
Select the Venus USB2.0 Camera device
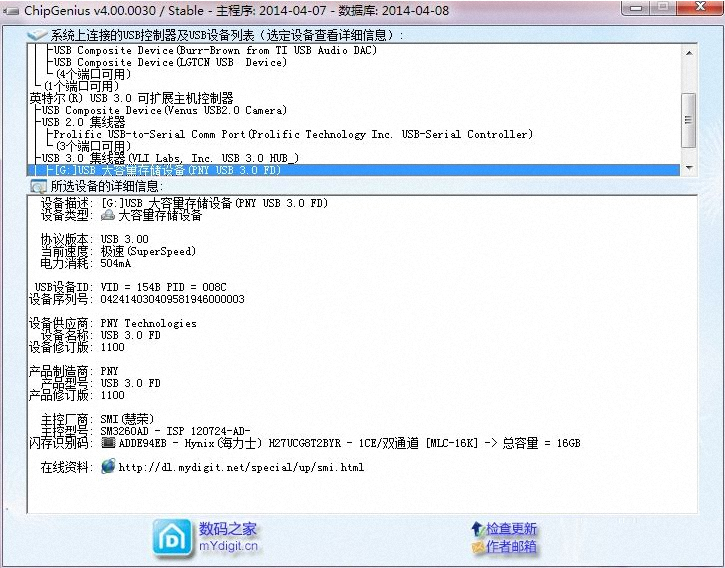pos(164,110)
